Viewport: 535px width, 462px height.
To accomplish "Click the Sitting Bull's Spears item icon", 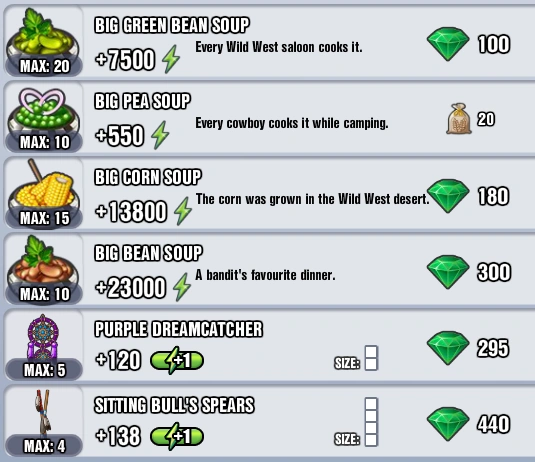I will [43, 414].
